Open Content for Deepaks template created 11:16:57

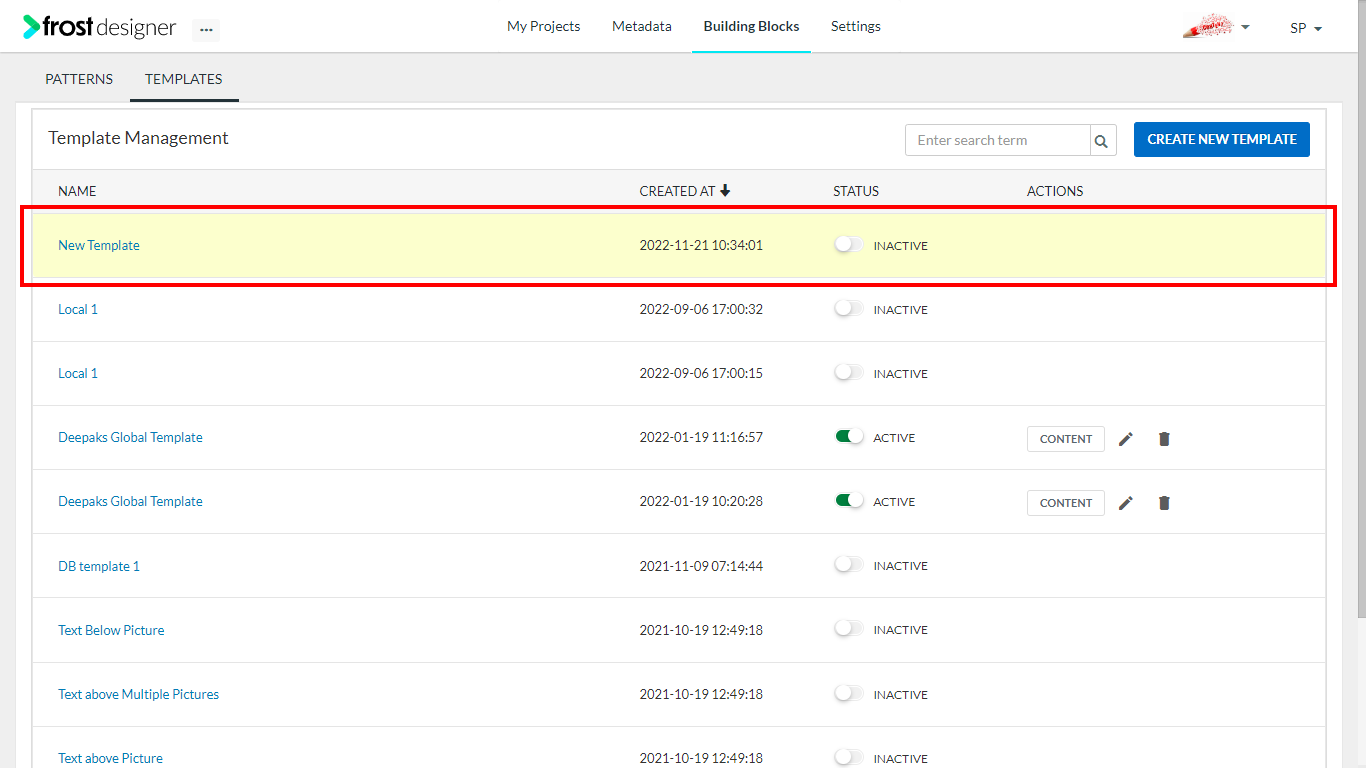click(1066, 439)
